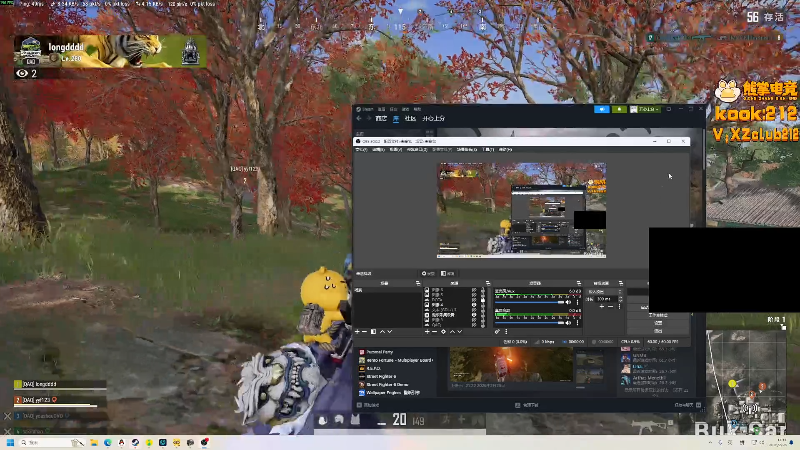Open scene filters icon in Scenes toolbar
This screenshot has height=450, width=800.
coord(373,332)
